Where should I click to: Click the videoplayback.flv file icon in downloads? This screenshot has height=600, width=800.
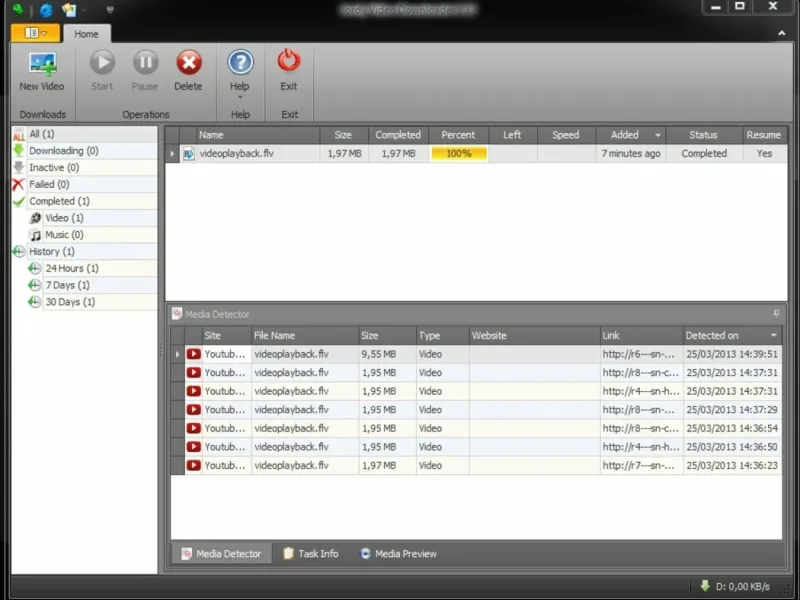pyautogui.click(x=188, y=154)
